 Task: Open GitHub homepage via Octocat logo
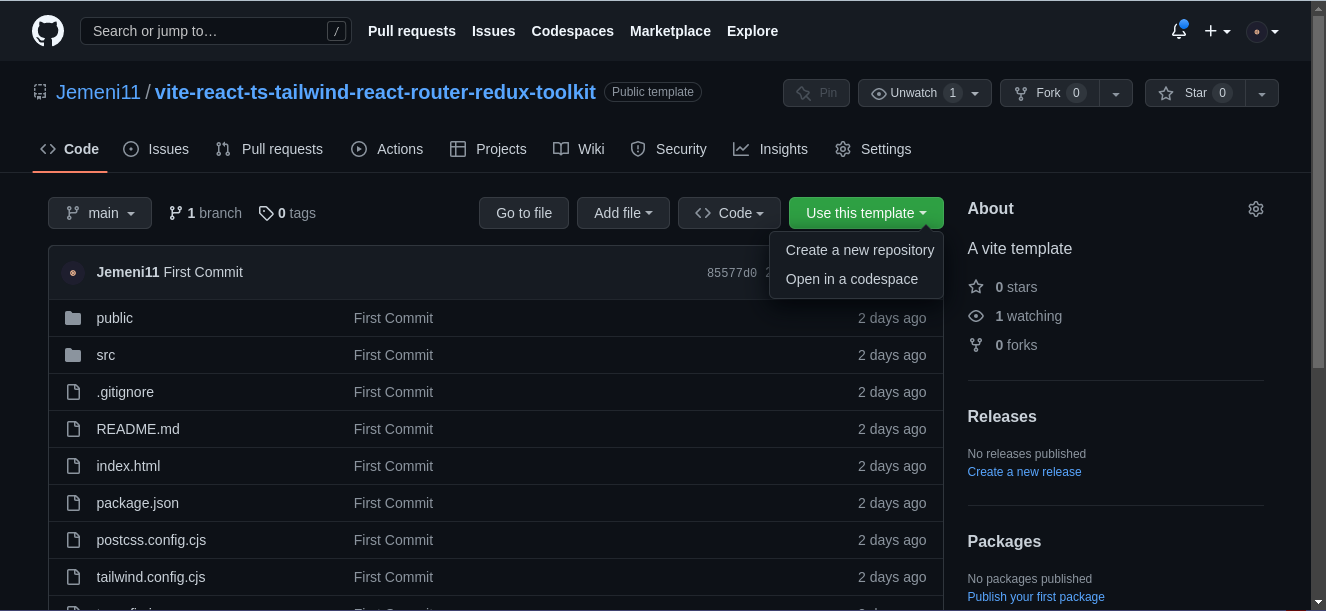[x=48, y=31]
